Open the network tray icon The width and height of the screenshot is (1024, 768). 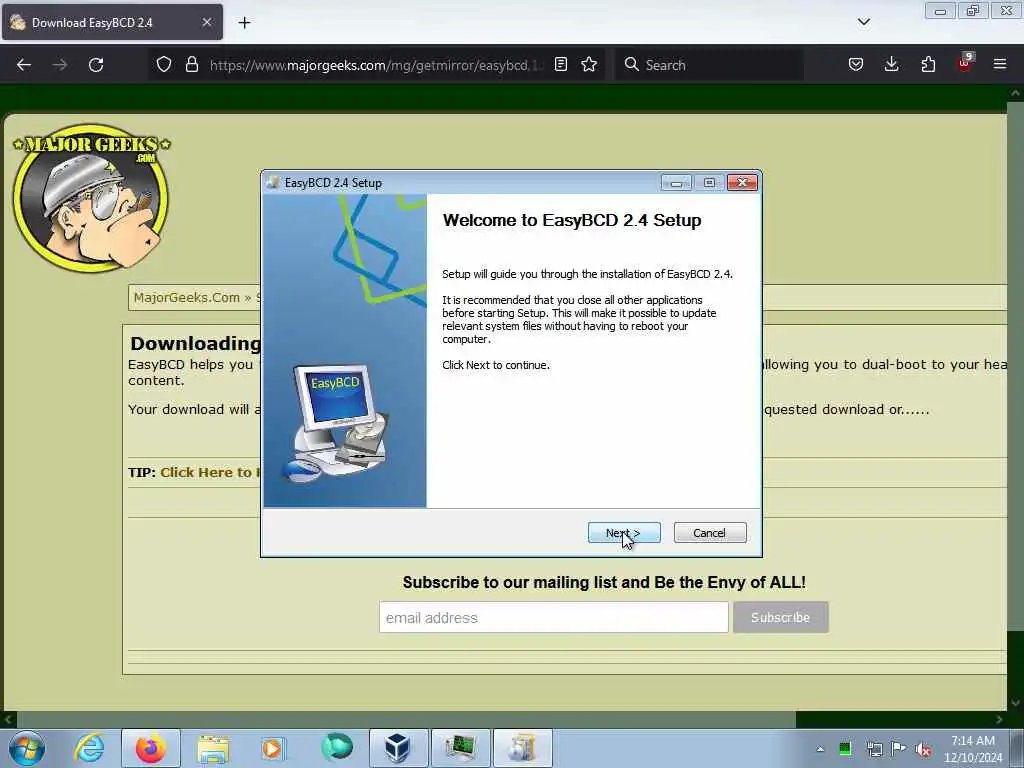point(874,749)
